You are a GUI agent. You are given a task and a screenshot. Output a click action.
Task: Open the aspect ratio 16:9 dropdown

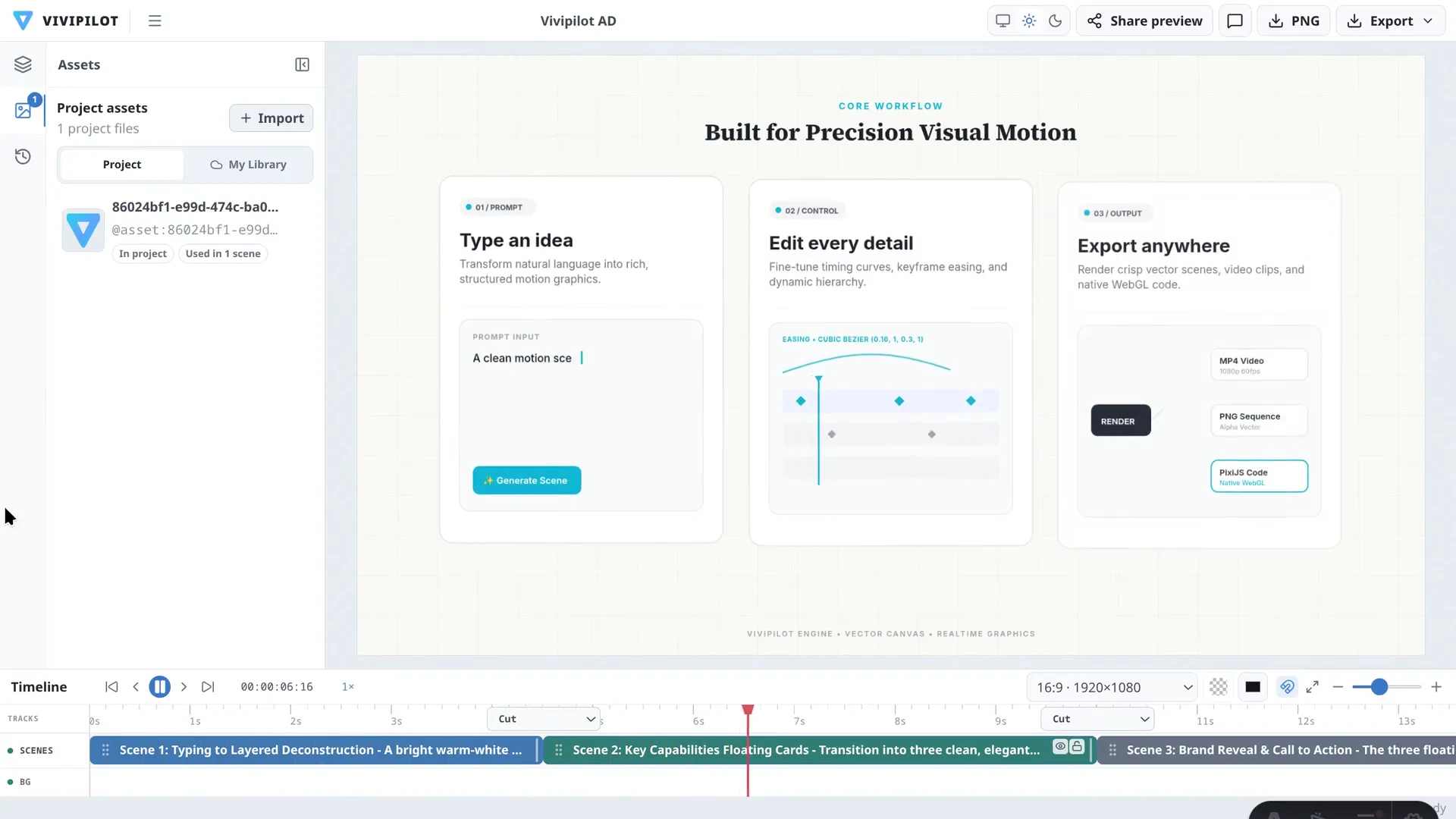[x=1112, y=687]
